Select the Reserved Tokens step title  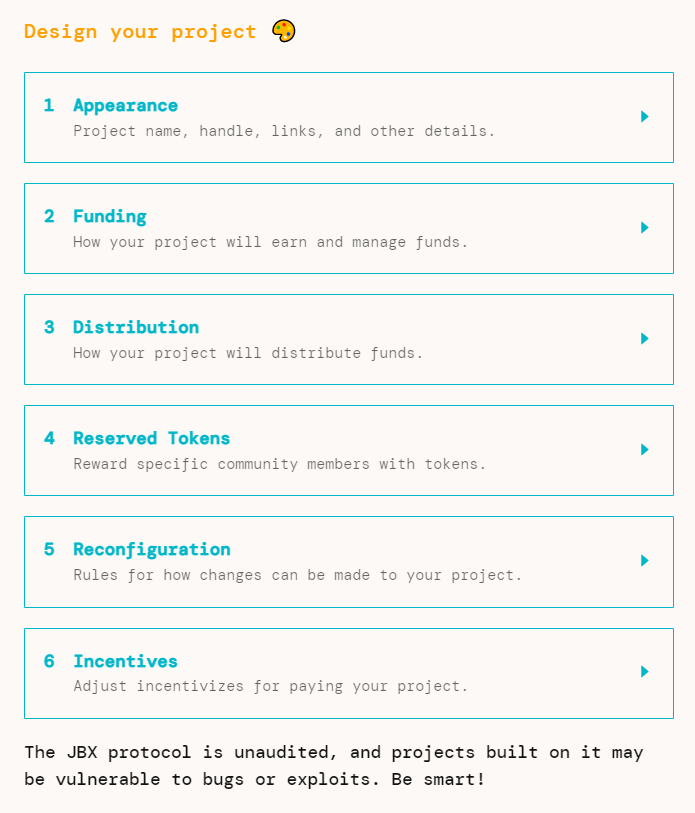point(151,439)
